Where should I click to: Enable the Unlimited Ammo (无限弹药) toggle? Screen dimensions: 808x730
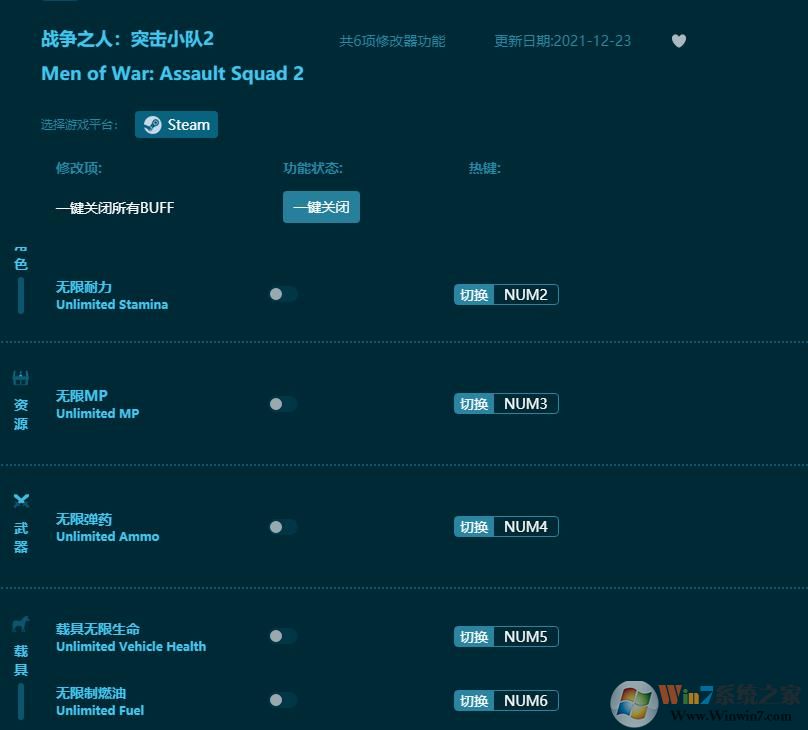pos(280,527)
